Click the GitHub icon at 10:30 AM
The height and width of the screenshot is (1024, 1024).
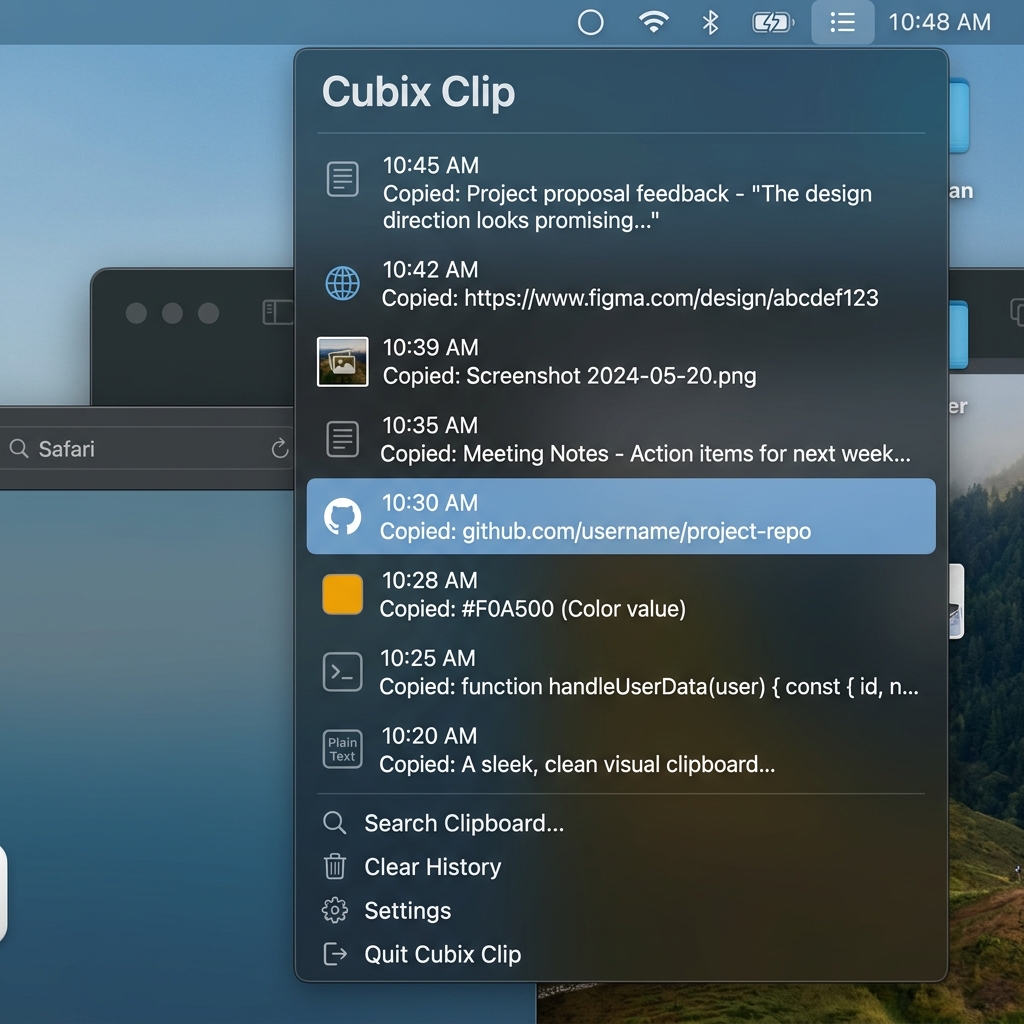[342, 517]
